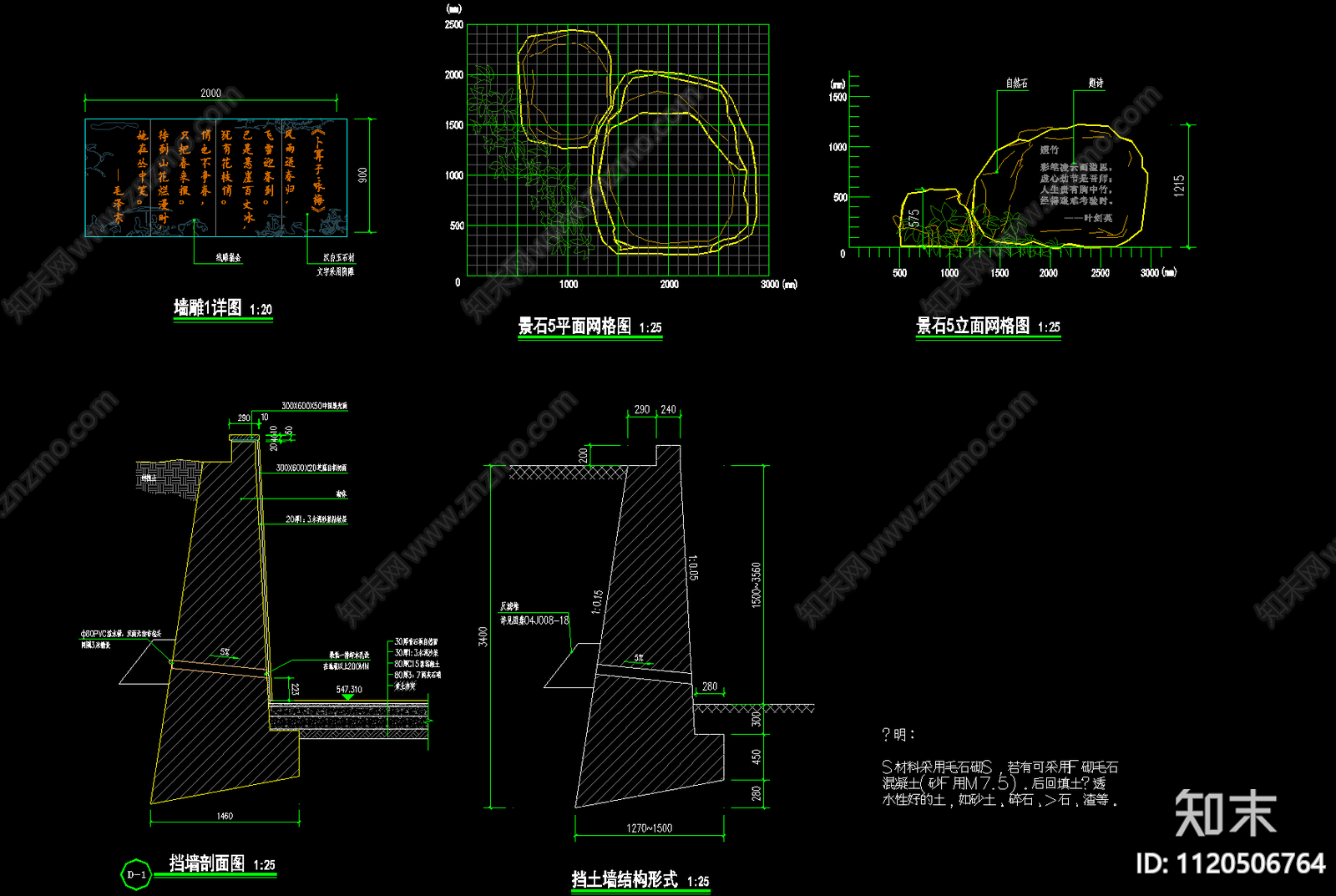Click the 1460 base width dimension

tap(225, 816)
